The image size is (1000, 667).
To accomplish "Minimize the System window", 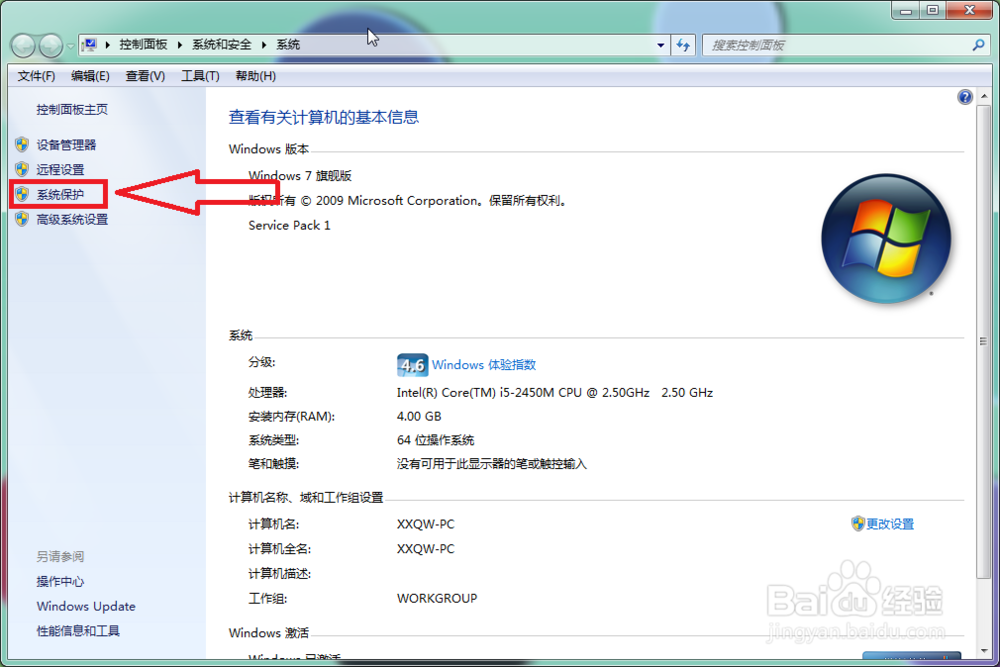I will click(x=906, y=10).
